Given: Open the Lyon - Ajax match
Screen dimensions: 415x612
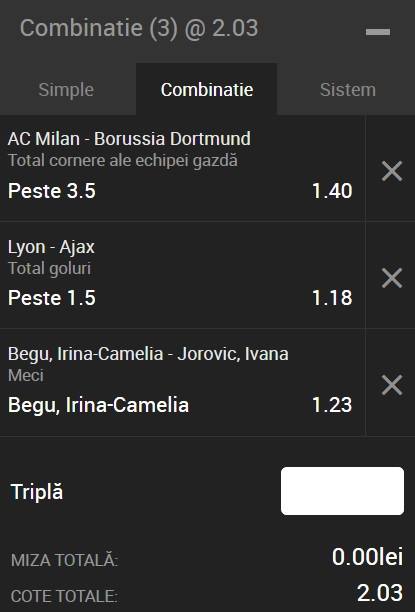Looking at the screenshot, I should 51,247.
